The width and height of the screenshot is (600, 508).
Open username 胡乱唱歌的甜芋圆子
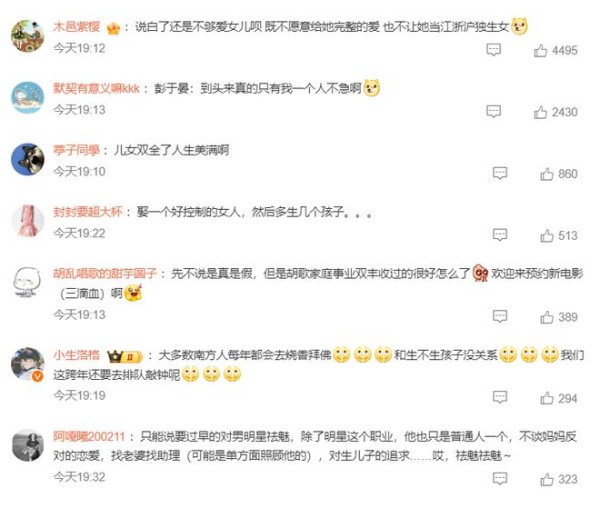[x=105, y=274]
